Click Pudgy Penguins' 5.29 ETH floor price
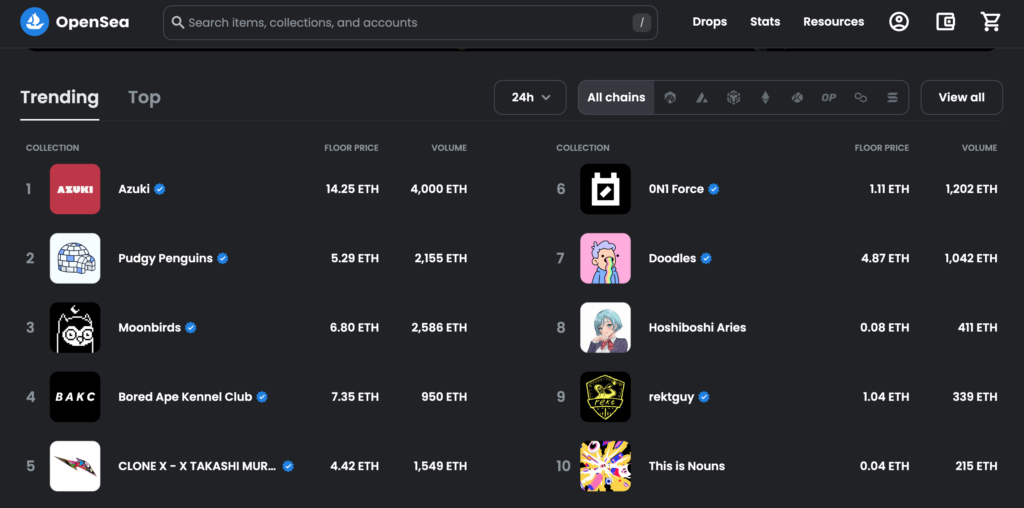 355,259
